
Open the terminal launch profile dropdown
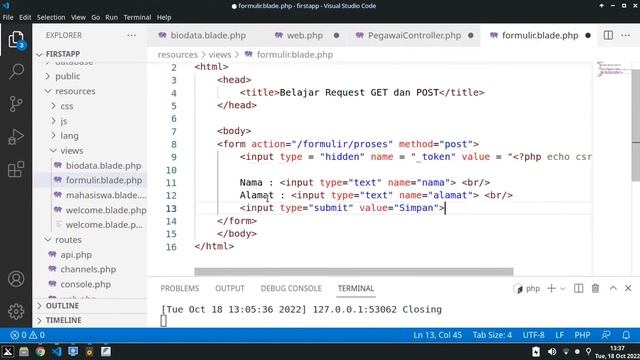click(563, 289)
